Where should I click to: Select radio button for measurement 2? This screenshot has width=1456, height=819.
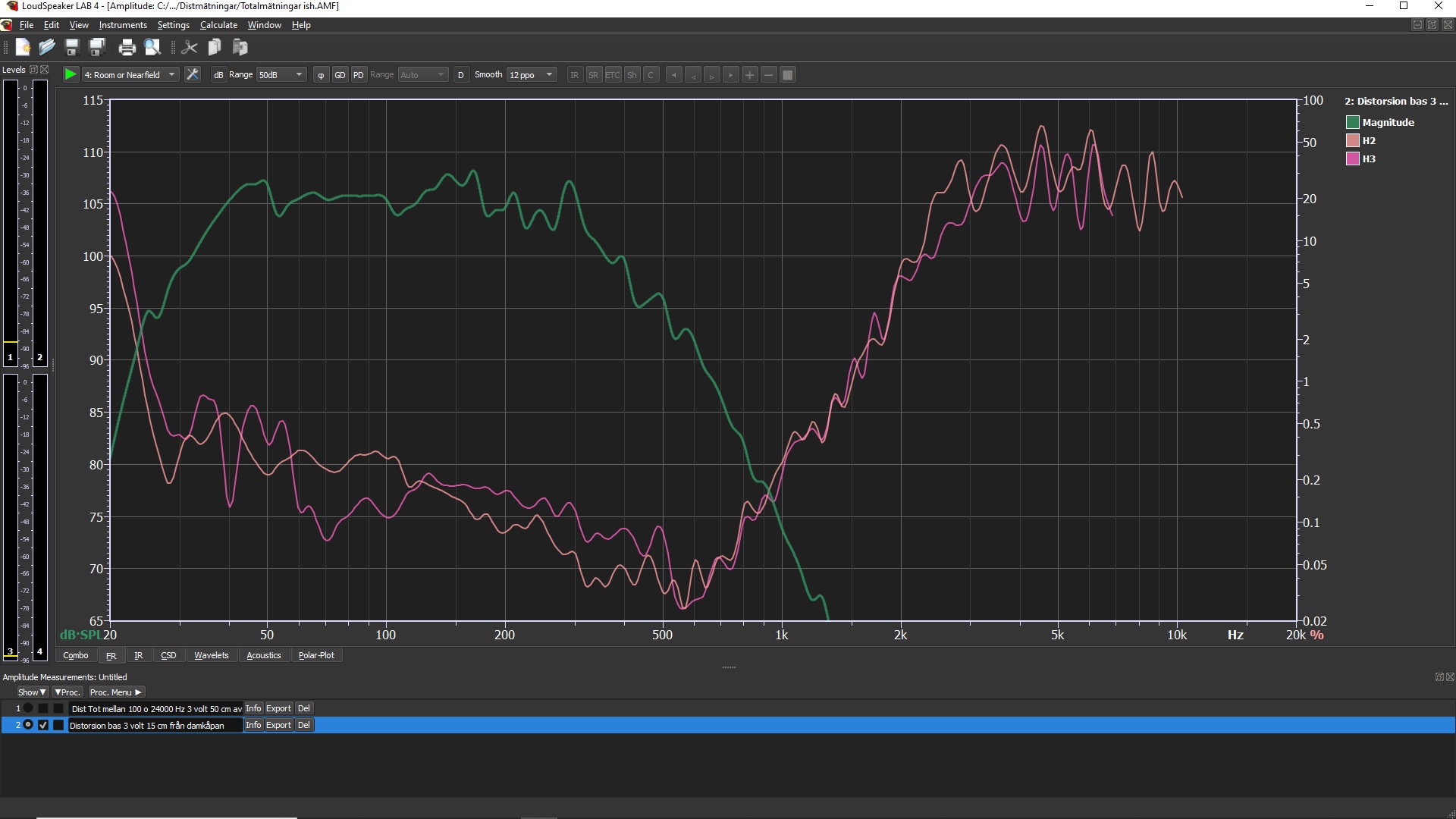pos(28,725)
